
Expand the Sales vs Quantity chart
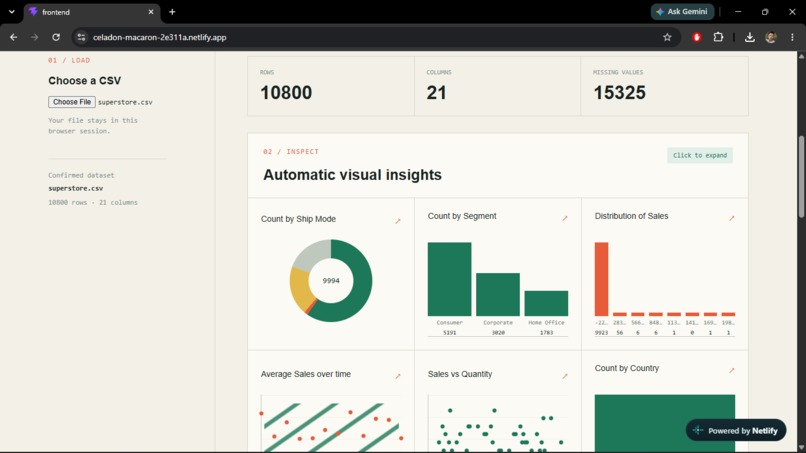point(565,376)
